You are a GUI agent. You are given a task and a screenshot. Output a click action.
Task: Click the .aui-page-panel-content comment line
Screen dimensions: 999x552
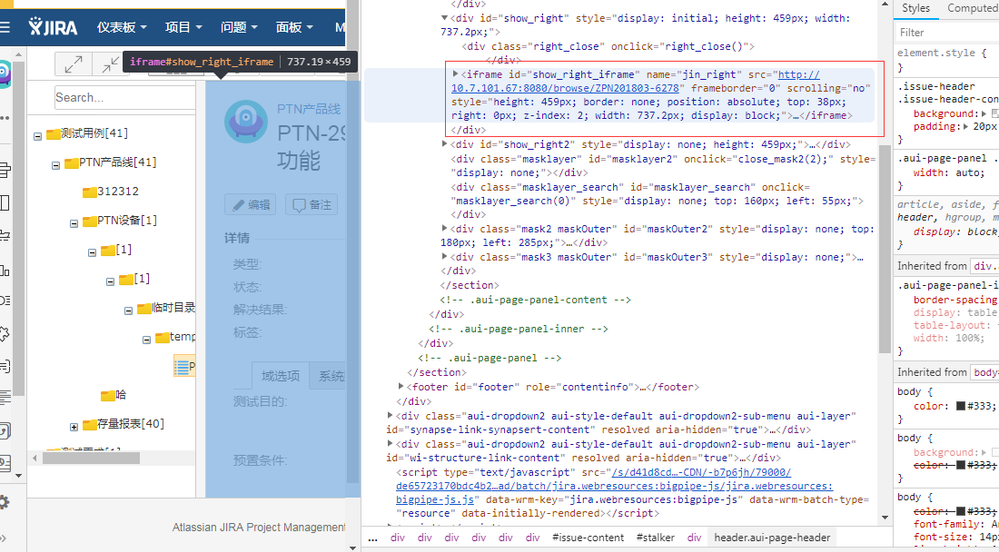click(535, 300)
